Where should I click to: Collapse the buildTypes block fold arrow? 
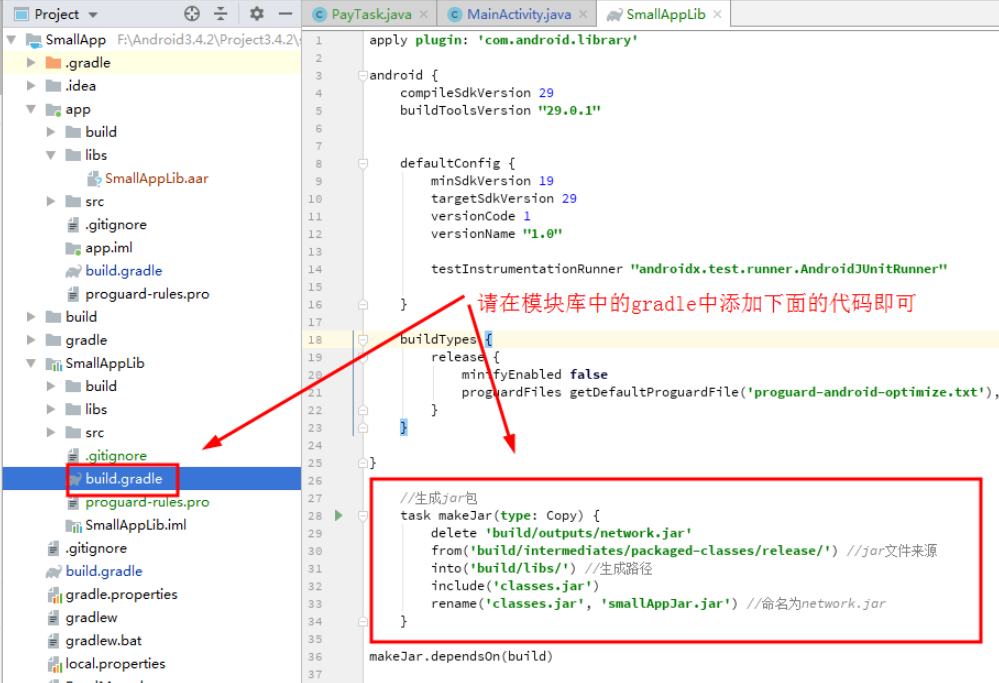pyautogui.click(x=362, y=339)
